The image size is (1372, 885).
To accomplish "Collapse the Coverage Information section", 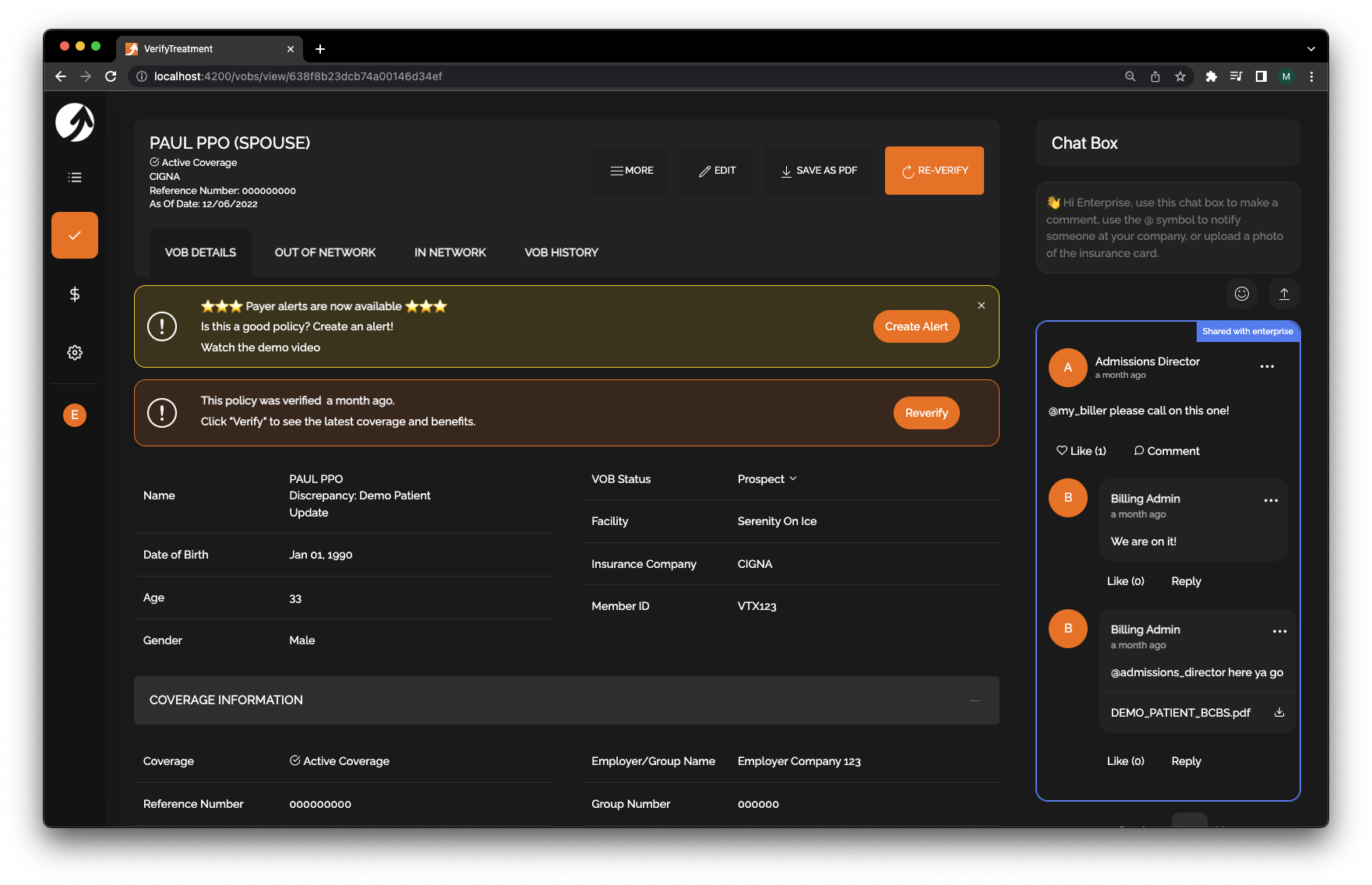I will (975, 700).
